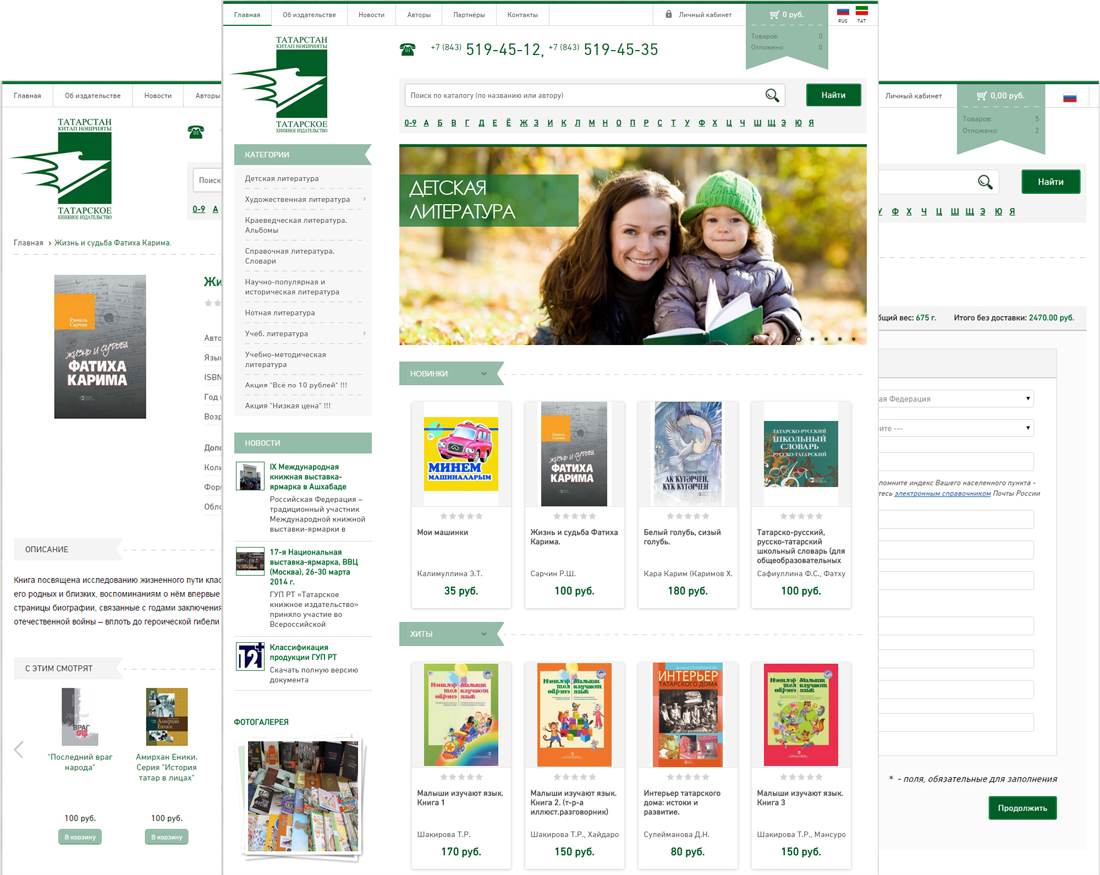The image size is (1100, 875).
Task: Open IX Международная книжная выставка news link
Action: [x=308, y=476]
